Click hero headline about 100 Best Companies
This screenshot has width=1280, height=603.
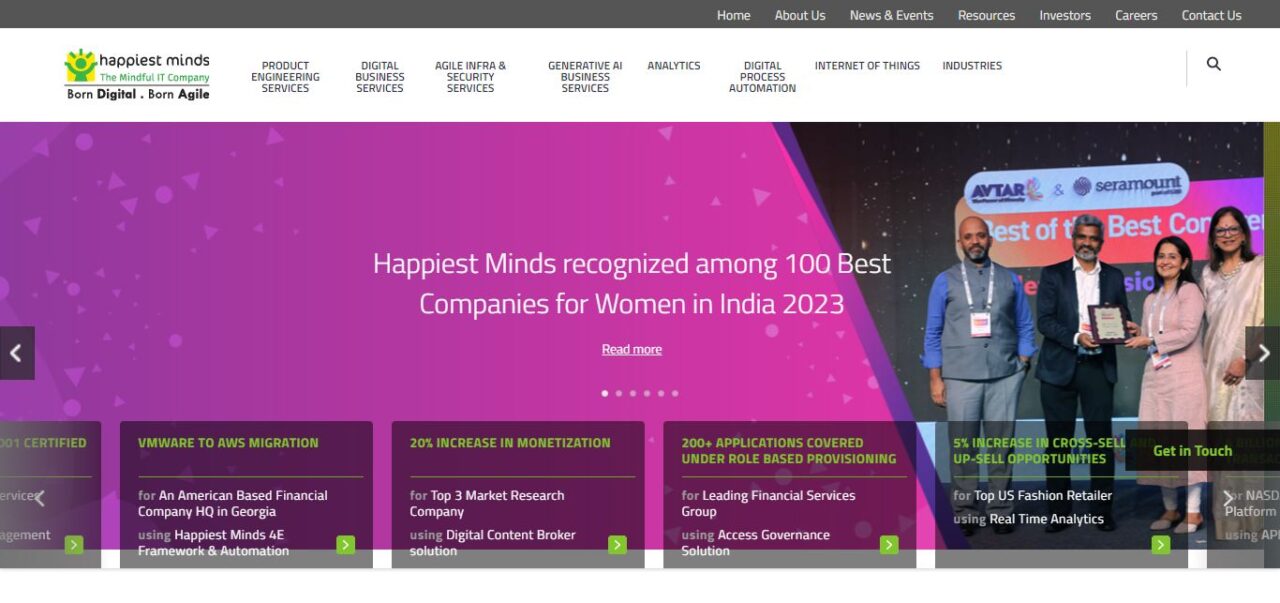coord(632,283)
